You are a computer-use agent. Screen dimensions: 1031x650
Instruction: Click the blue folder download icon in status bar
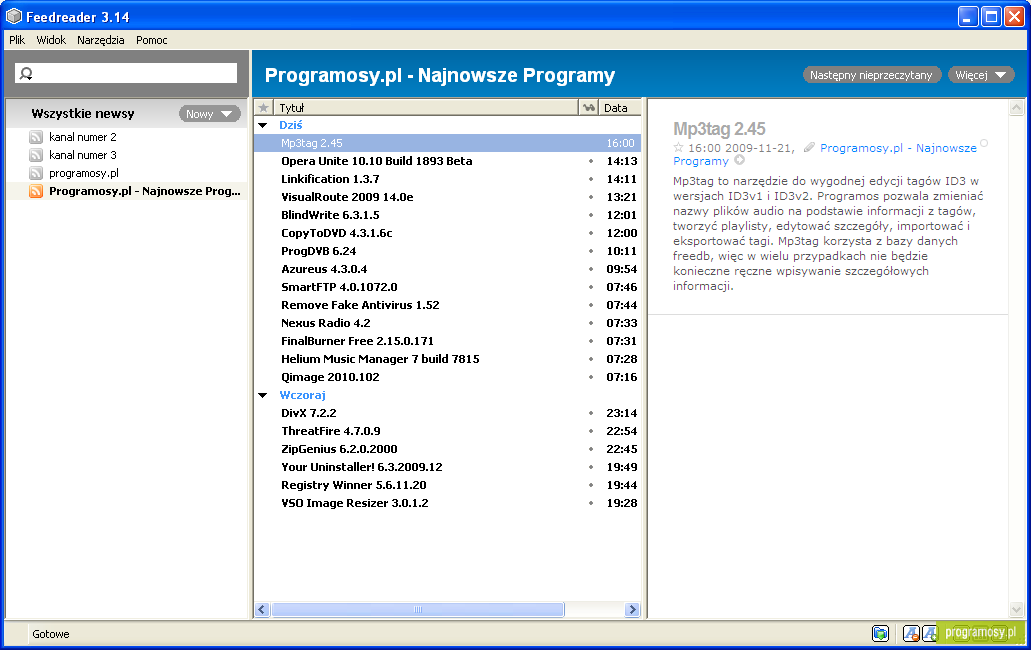point(880,634)
